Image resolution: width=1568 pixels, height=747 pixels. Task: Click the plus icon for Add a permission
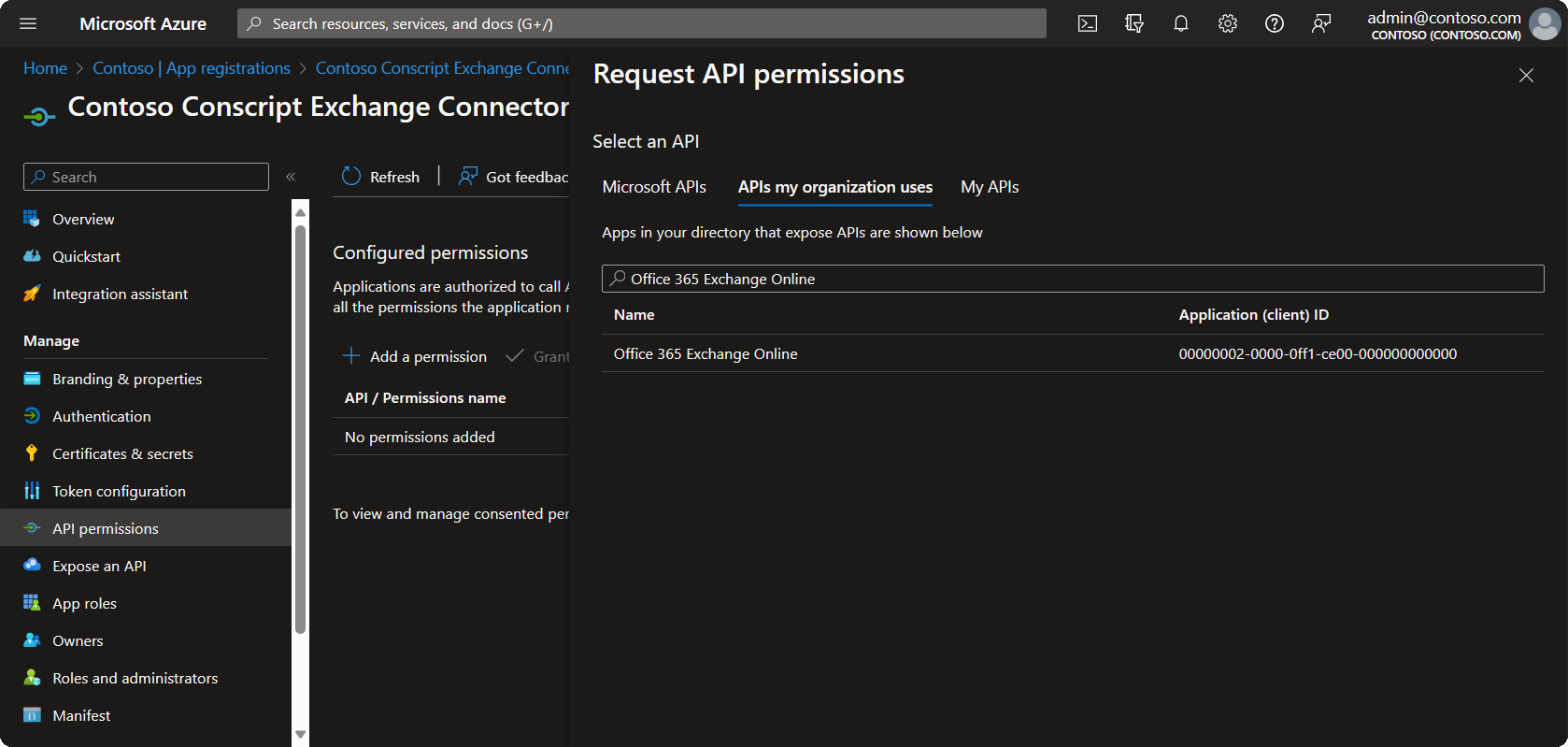point(351,356)
